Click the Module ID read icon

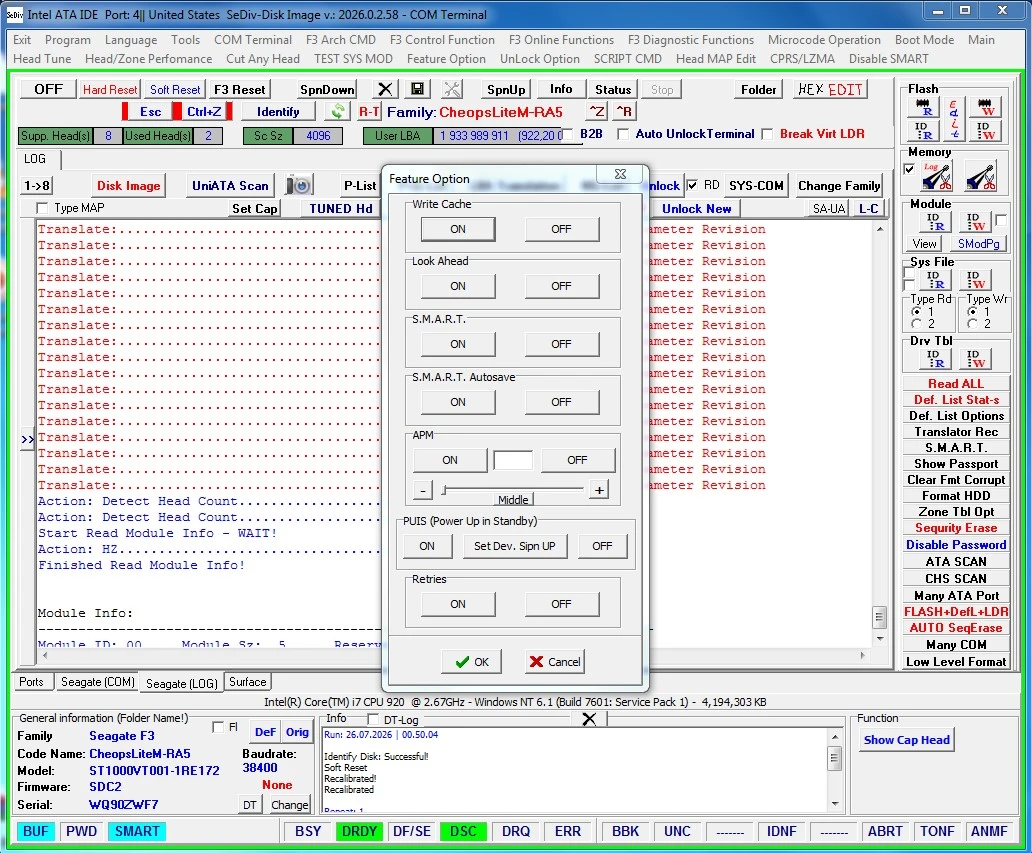935,222
